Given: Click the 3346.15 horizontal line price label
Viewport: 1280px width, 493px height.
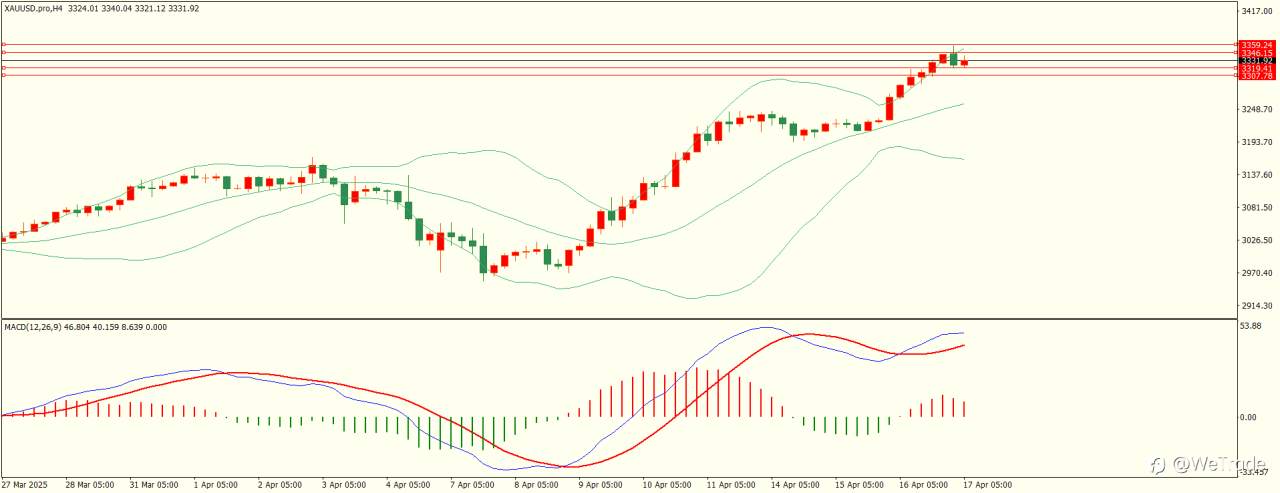Looking at the screenshot, I should click(1256, 53).
